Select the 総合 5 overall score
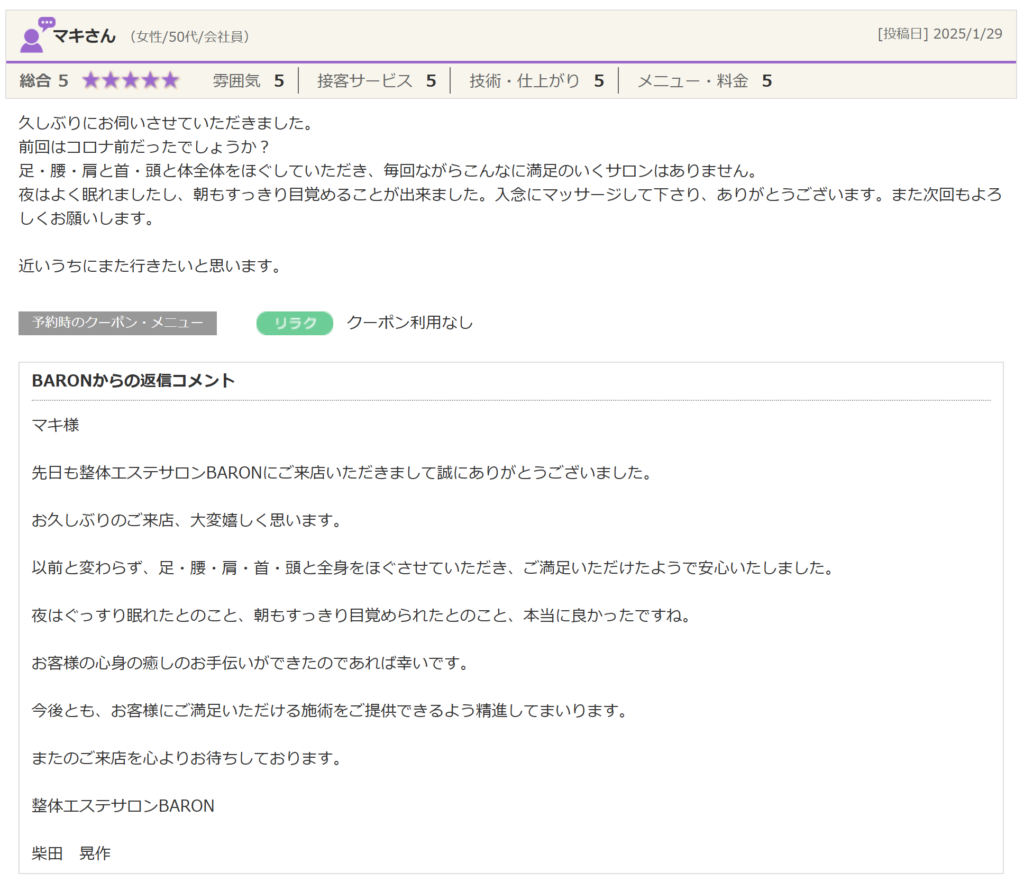Screen dimensions: 1024x882 pyautogui.click(x=44, y=81)
